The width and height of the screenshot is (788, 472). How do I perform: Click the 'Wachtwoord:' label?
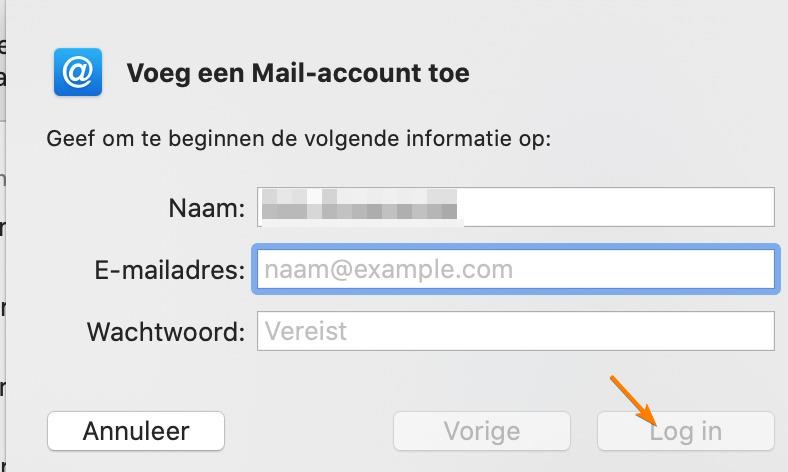pyautogui.click(x=166, y=332)
